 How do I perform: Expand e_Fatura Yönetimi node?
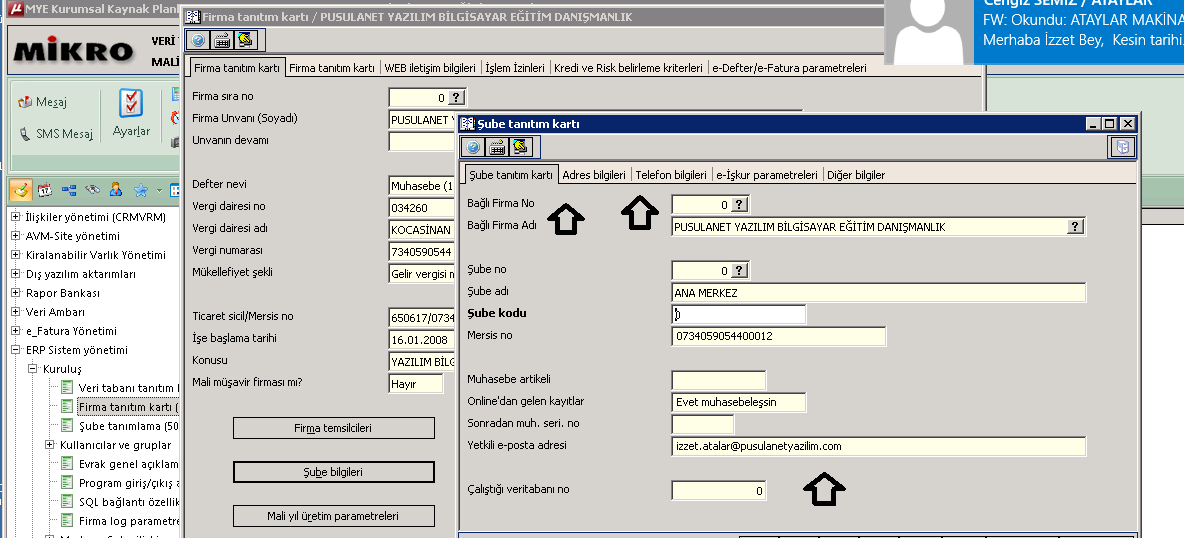[15, 330]
